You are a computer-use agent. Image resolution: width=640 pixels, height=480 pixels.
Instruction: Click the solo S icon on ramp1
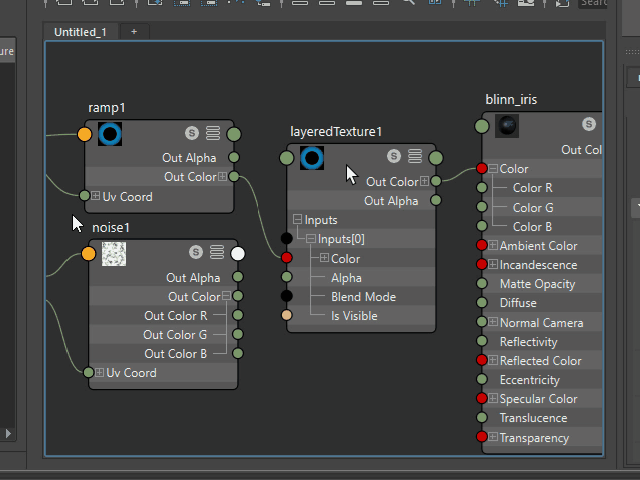(192, 133)
